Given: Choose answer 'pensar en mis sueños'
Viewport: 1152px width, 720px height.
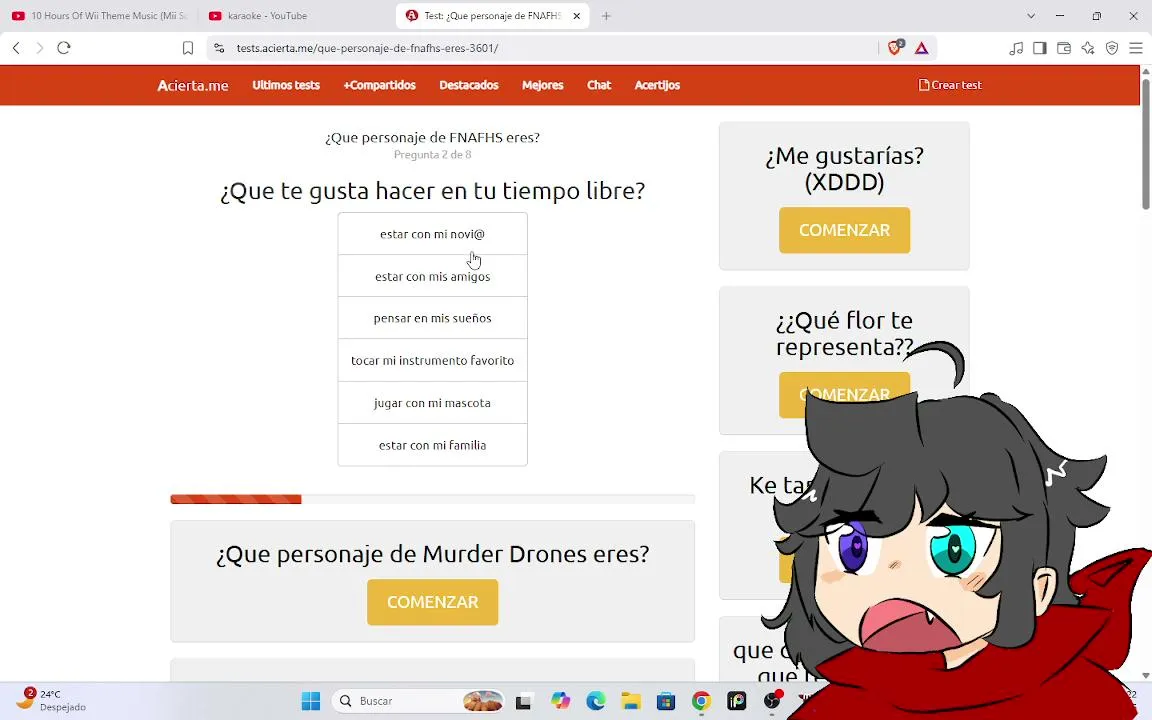Looking at the screenshot, I should (x=433, y=318).
